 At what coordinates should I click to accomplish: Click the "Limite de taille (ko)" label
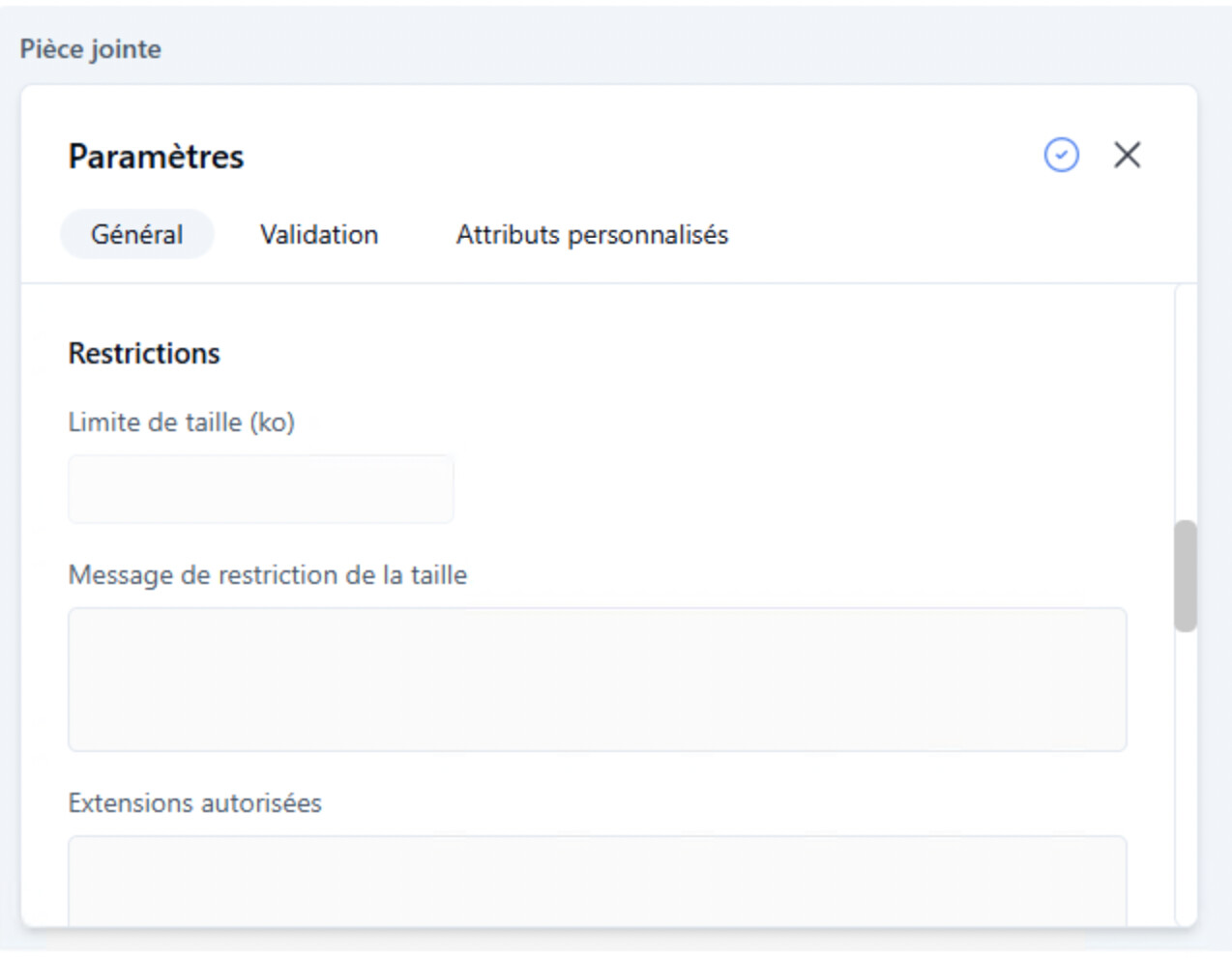click(181, 422)
